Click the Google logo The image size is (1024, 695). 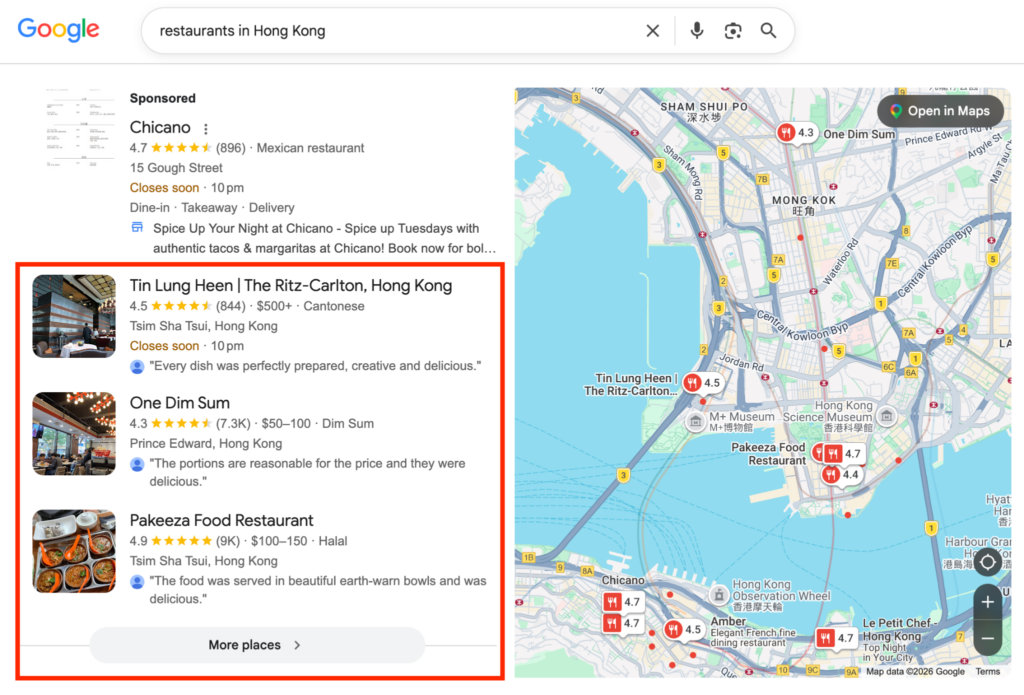click(58, 30)
